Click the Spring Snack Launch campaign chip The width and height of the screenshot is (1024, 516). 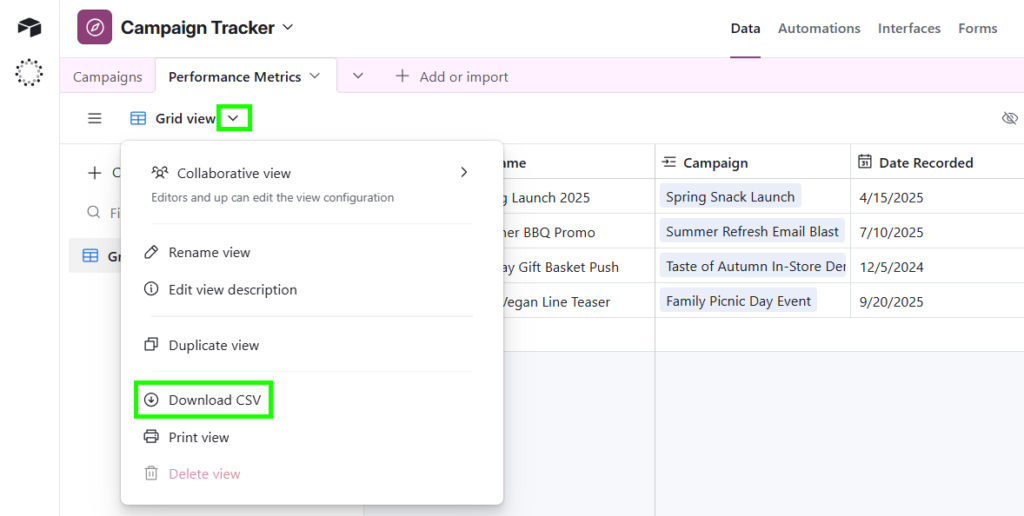pyautogui.click(x=730, y=197)
